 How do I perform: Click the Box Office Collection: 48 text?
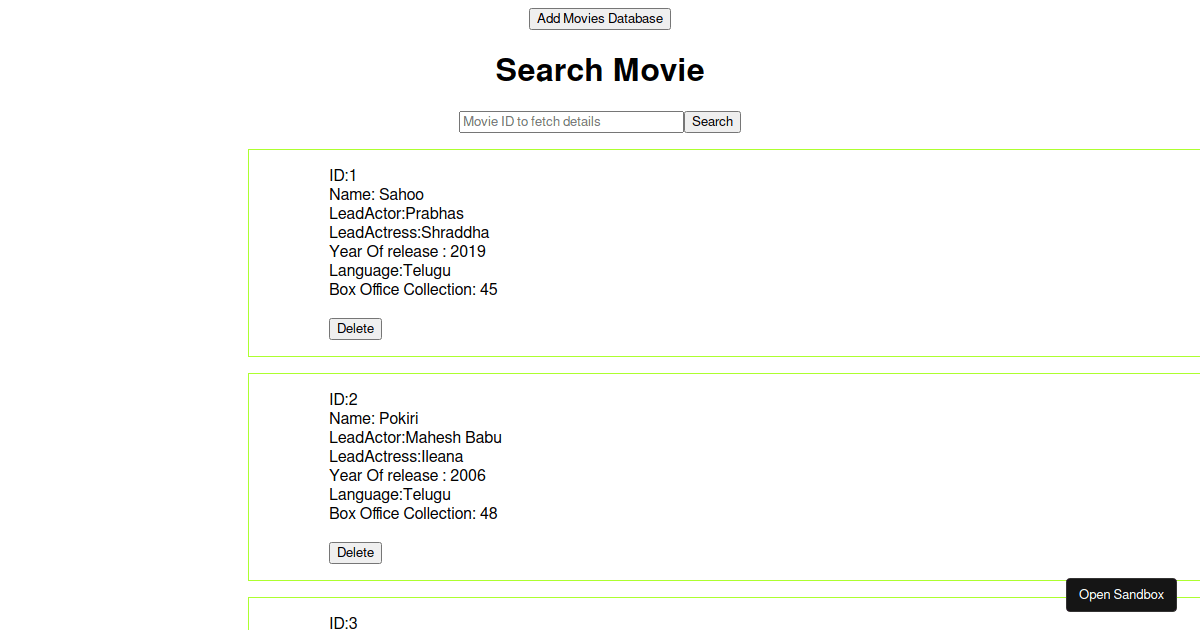click(413, 514)
